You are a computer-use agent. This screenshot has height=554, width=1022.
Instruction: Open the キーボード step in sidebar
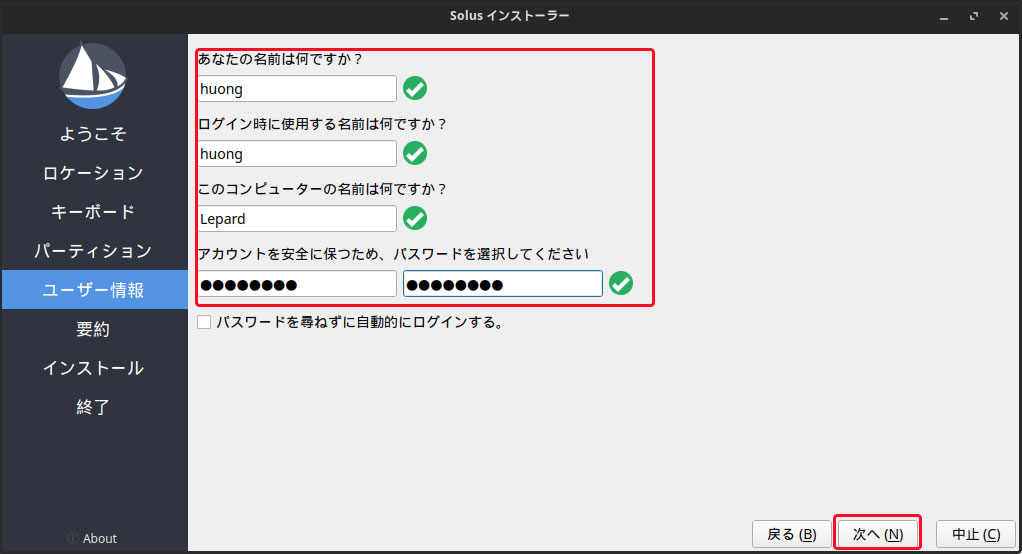pyautogui.click(x=93, y=212)
